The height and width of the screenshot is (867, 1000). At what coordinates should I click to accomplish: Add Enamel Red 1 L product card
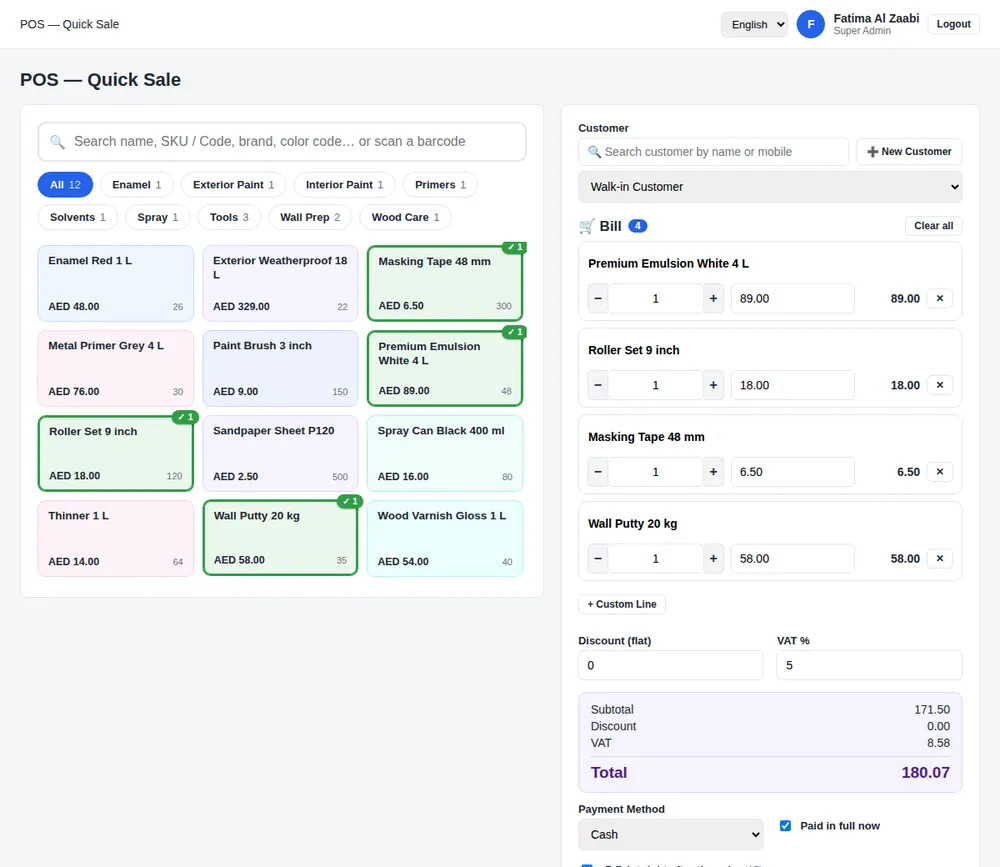[115, 283]
